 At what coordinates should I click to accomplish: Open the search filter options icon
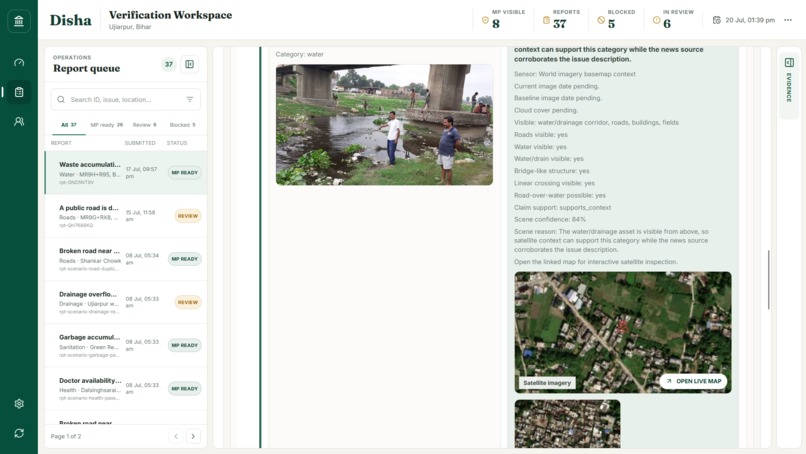(190, 99)
